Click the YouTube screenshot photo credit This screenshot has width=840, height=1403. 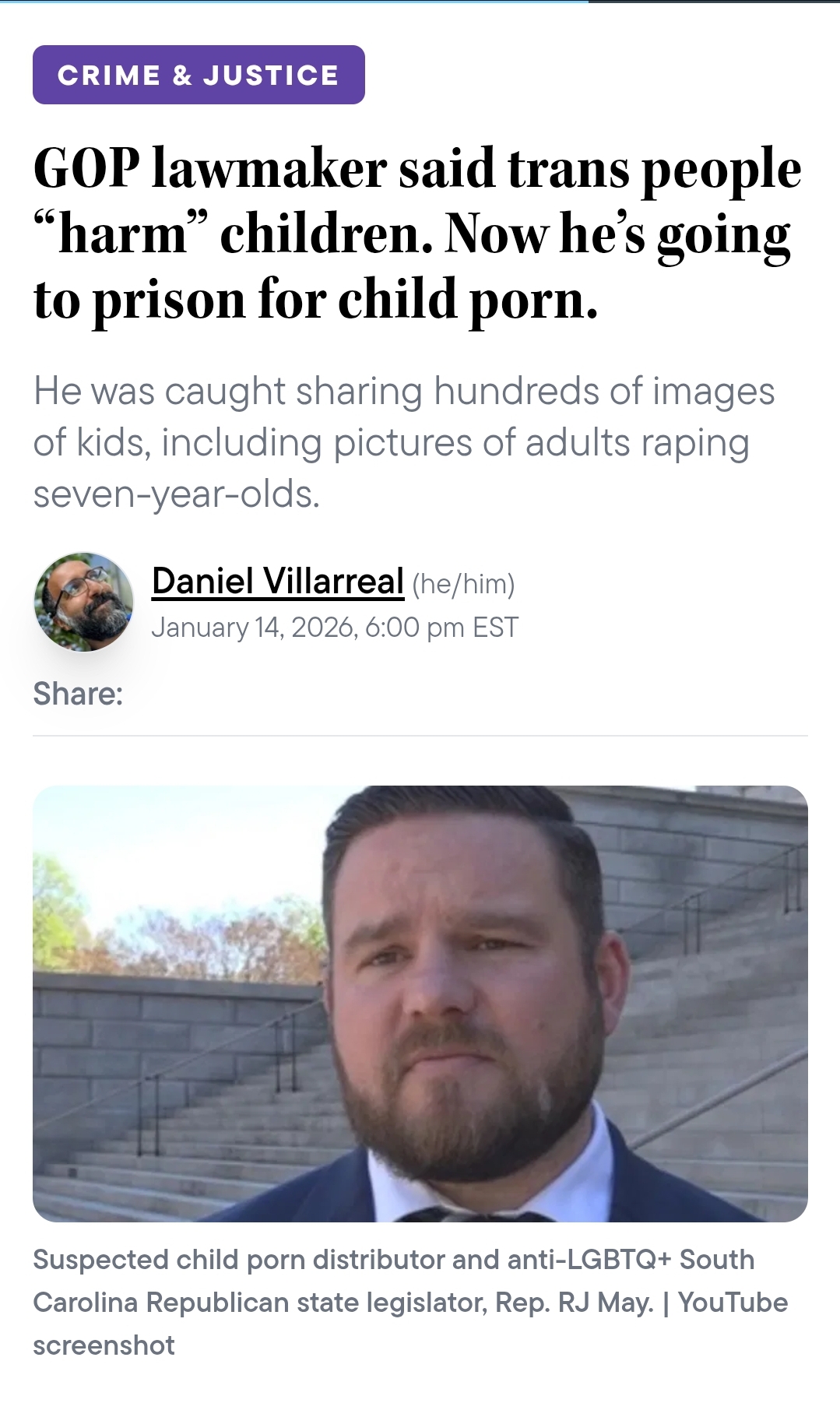point(410,1324)
